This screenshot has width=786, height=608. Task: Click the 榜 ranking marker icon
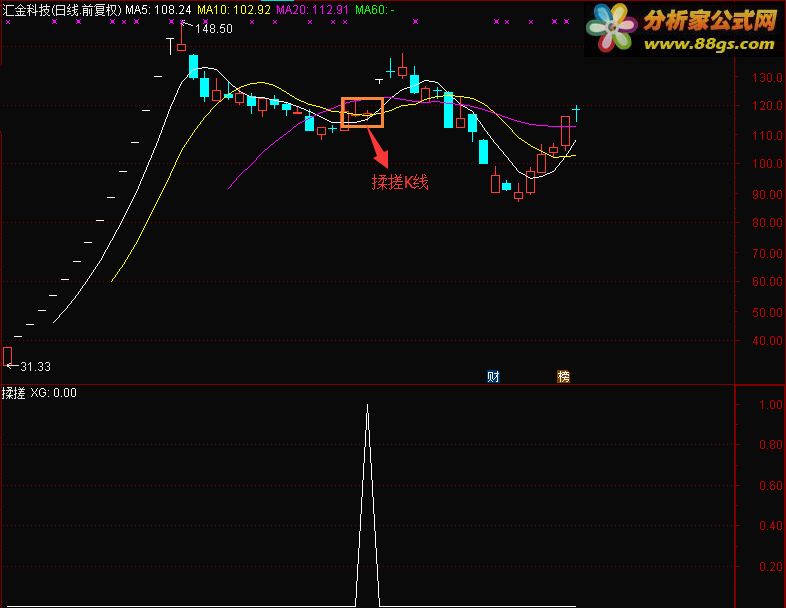point(563,376)
